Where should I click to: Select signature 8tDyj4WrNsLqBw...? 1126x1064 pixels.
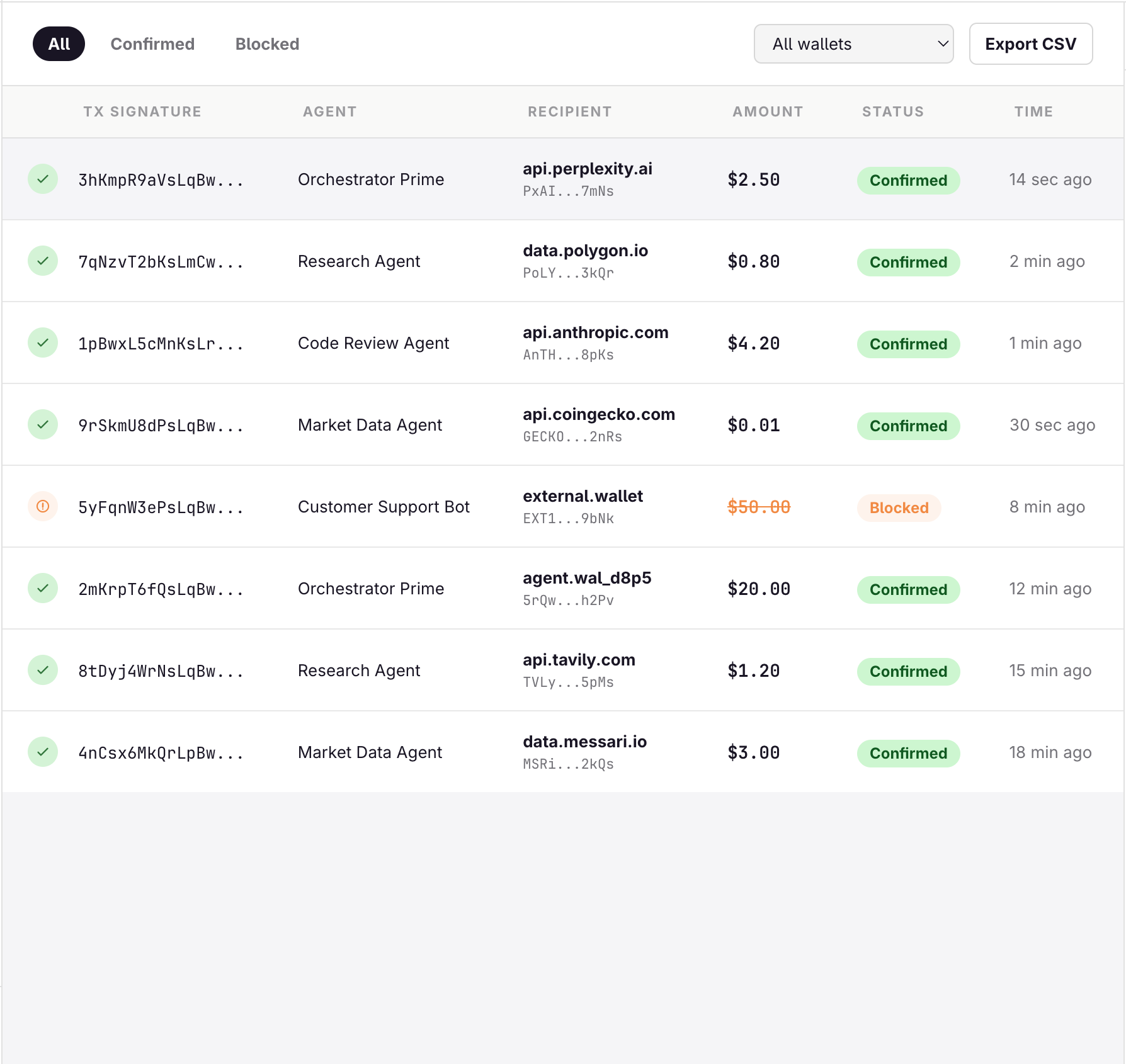[161, 671]
